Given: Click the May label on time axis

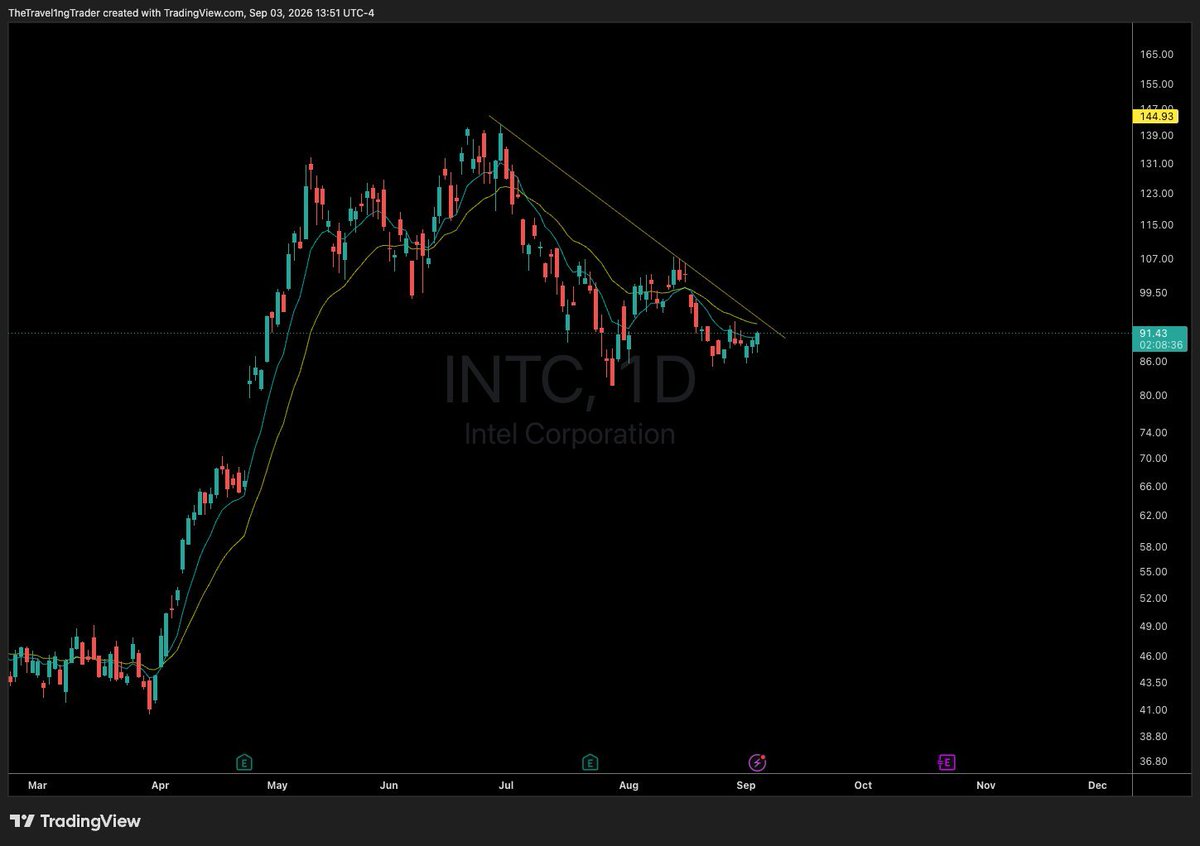Looking at the screenshot, I should point(278,785).
